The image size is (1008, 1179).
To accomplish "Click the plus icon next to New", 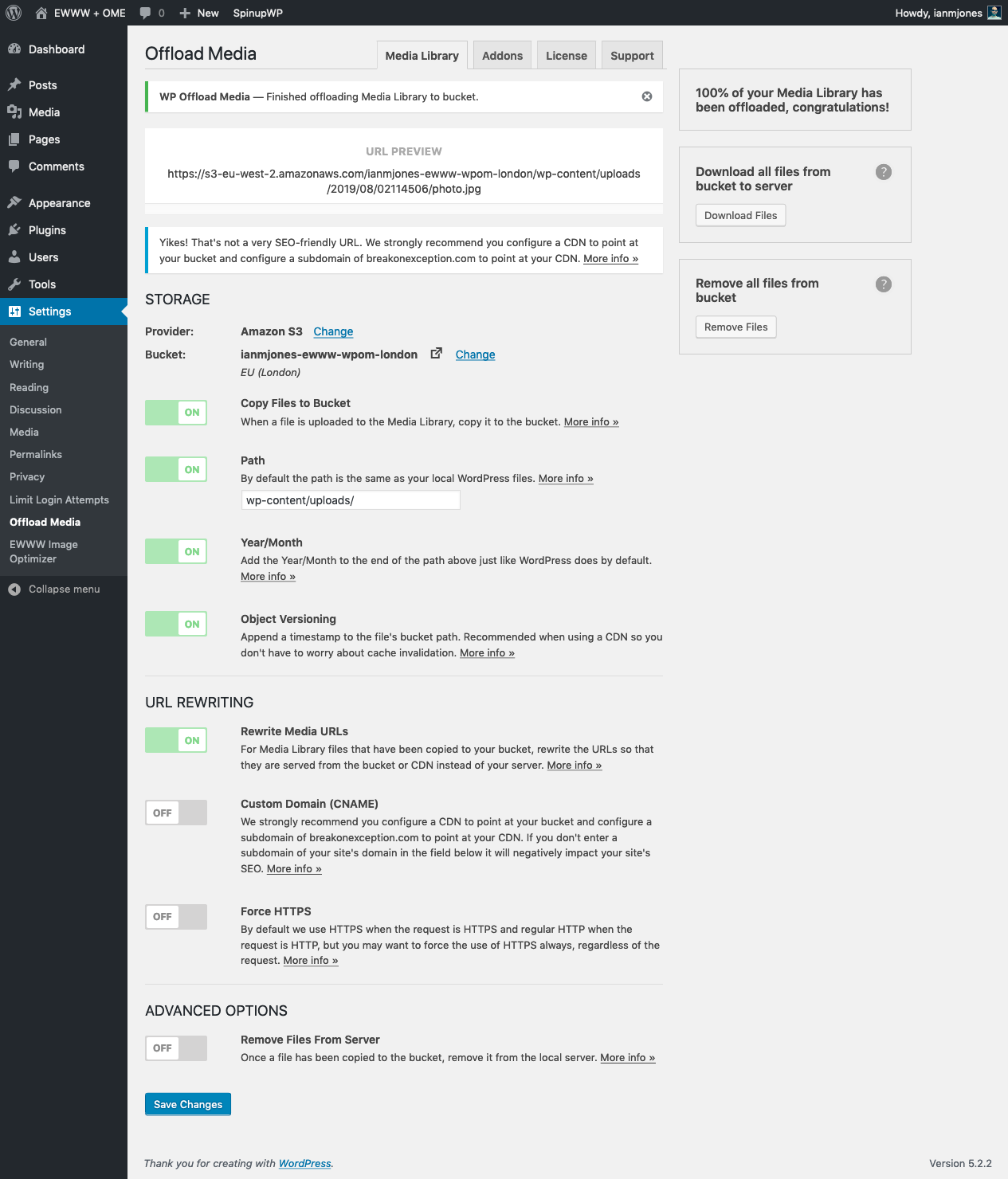I will [185, 13].
